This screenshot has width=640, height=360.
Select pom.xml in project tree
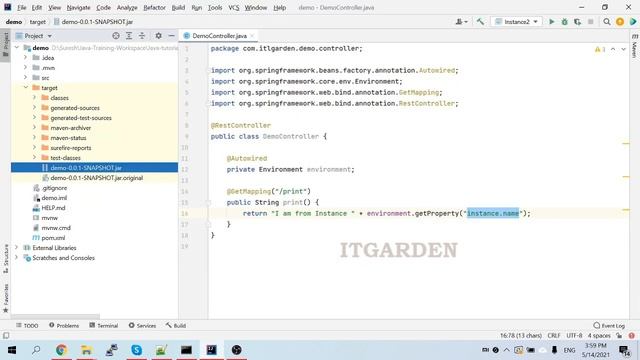[x=49, y=238]
